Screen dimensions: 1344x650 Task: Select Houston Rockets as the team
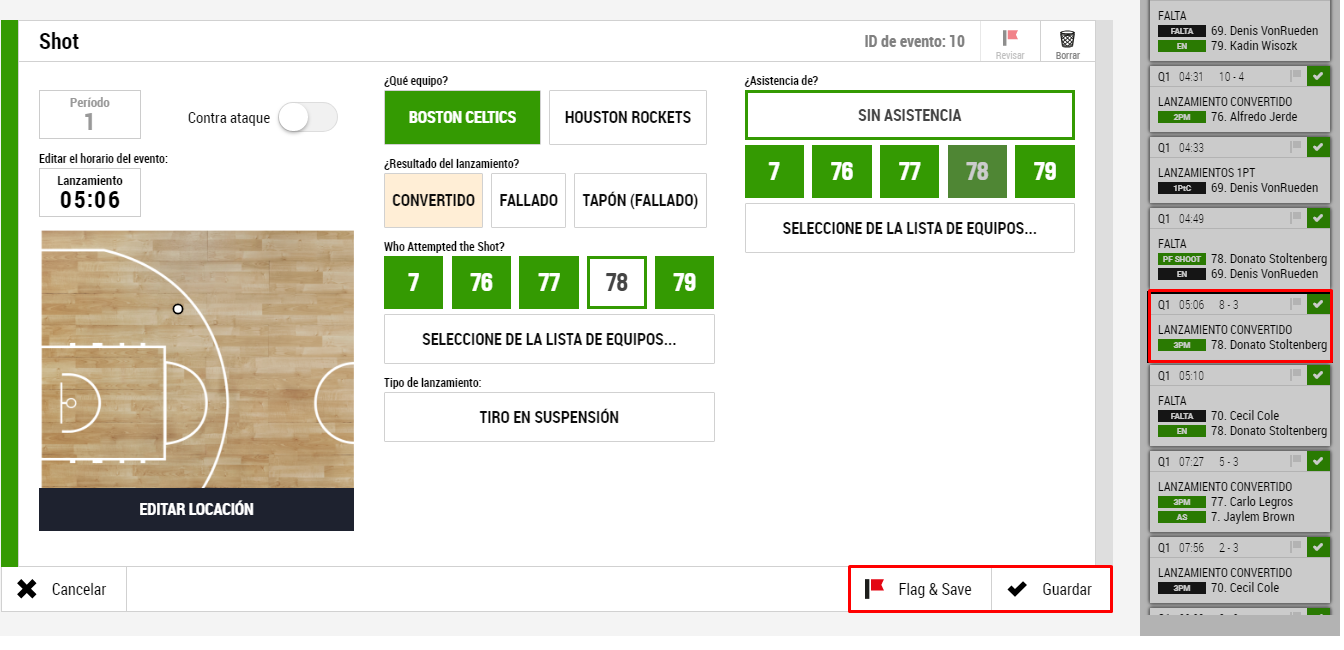628,117
